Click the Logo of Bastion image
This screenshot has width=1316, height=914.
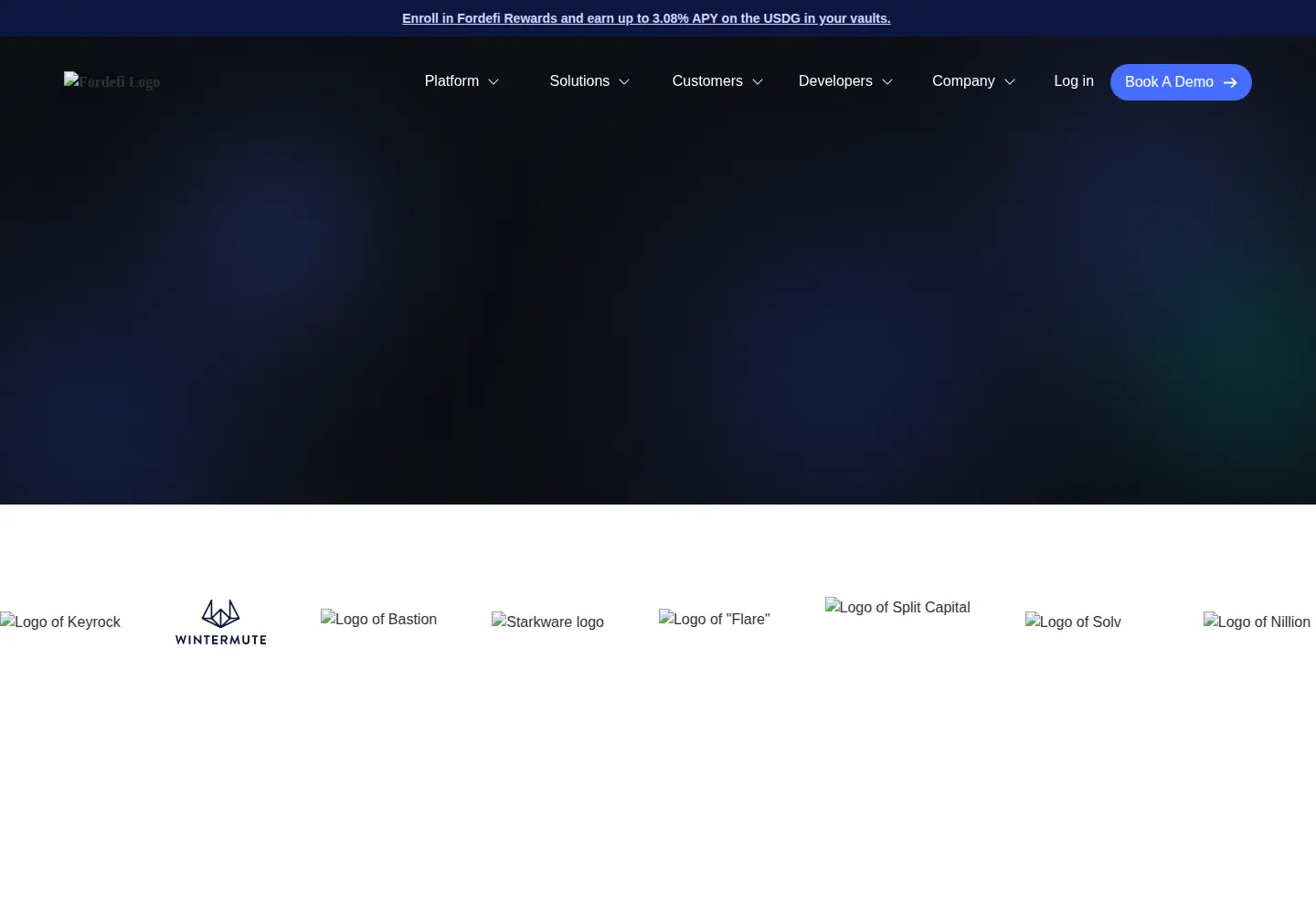(378, 619)
